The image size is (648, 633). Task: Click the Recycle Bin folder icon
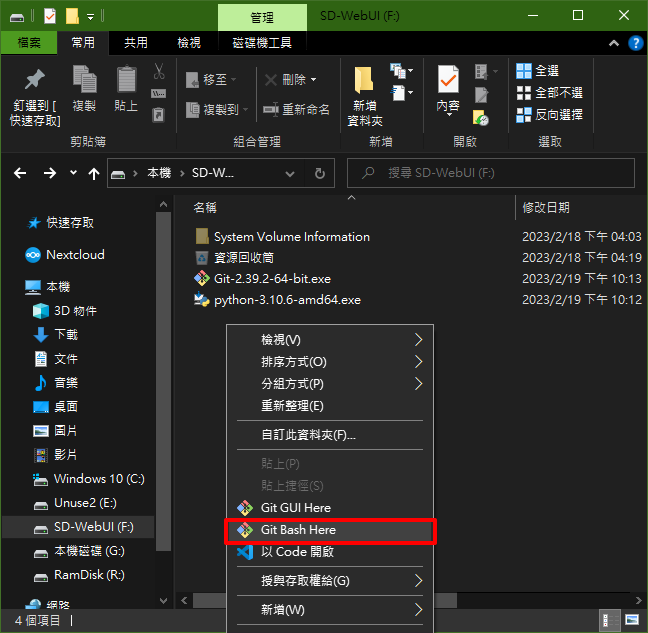(202, 258)
